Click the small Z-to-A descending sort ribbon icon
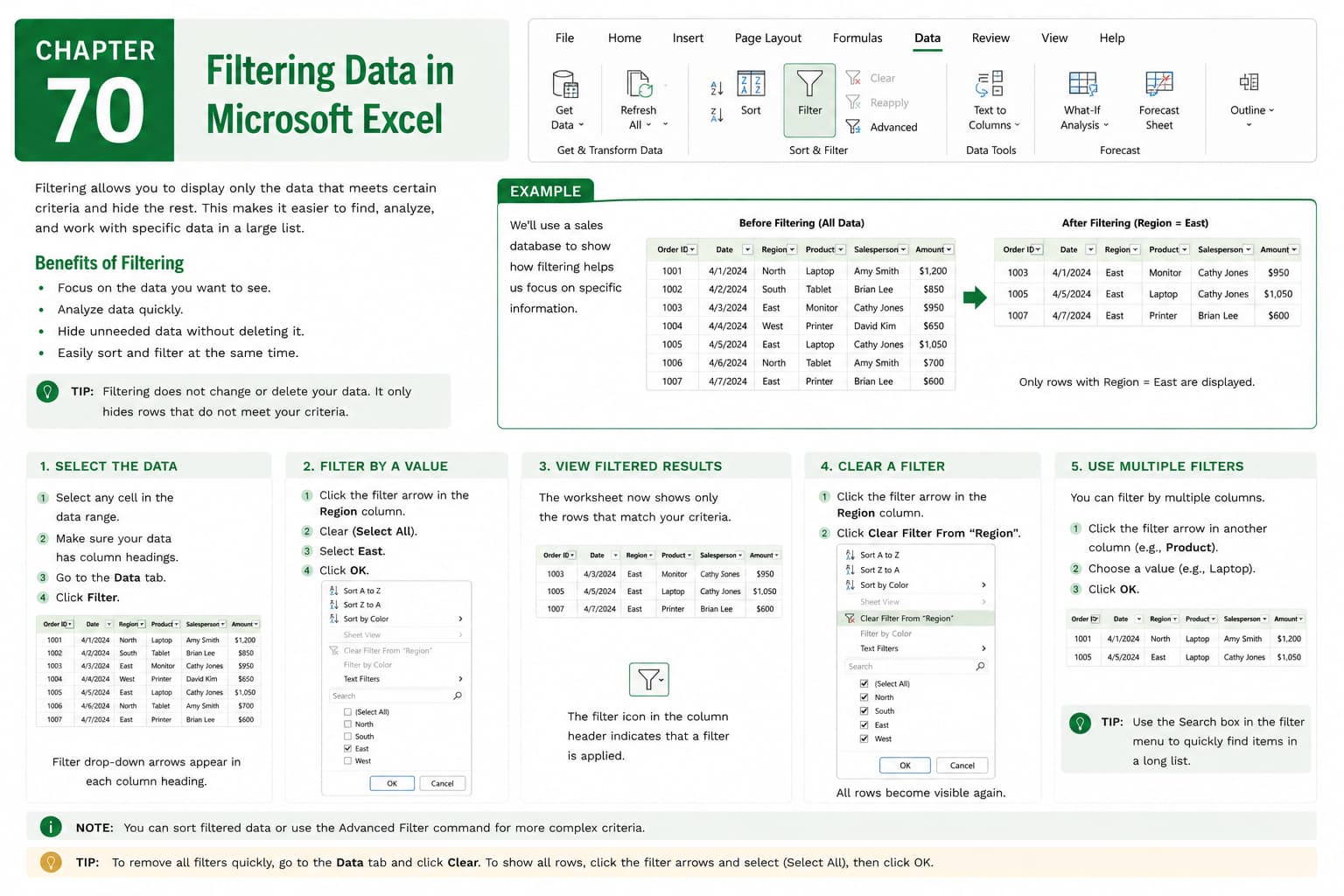The width and height of the screenshot is (1344, 896). point(717,115)
